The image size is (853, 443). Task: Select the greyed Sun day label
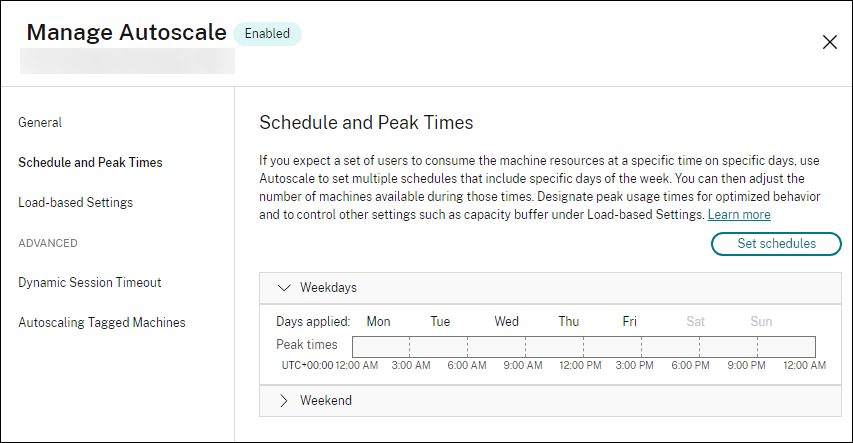pyautogui.click(x=761, y=321)
